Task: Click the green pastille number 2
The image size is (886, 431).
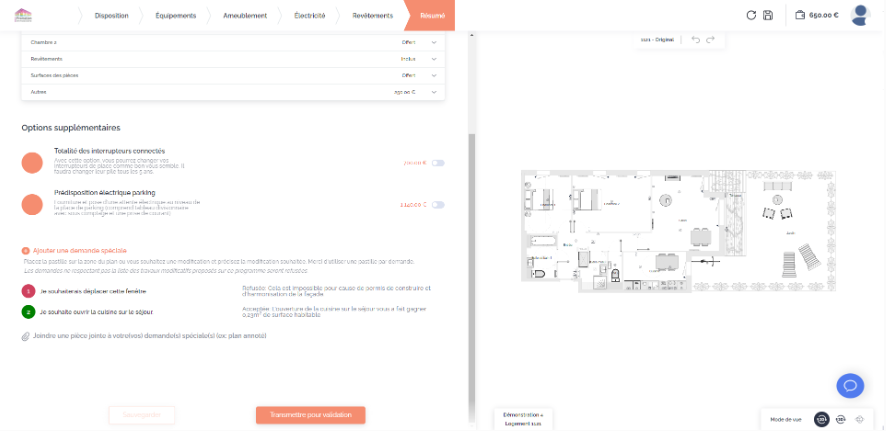Action: 28,312
